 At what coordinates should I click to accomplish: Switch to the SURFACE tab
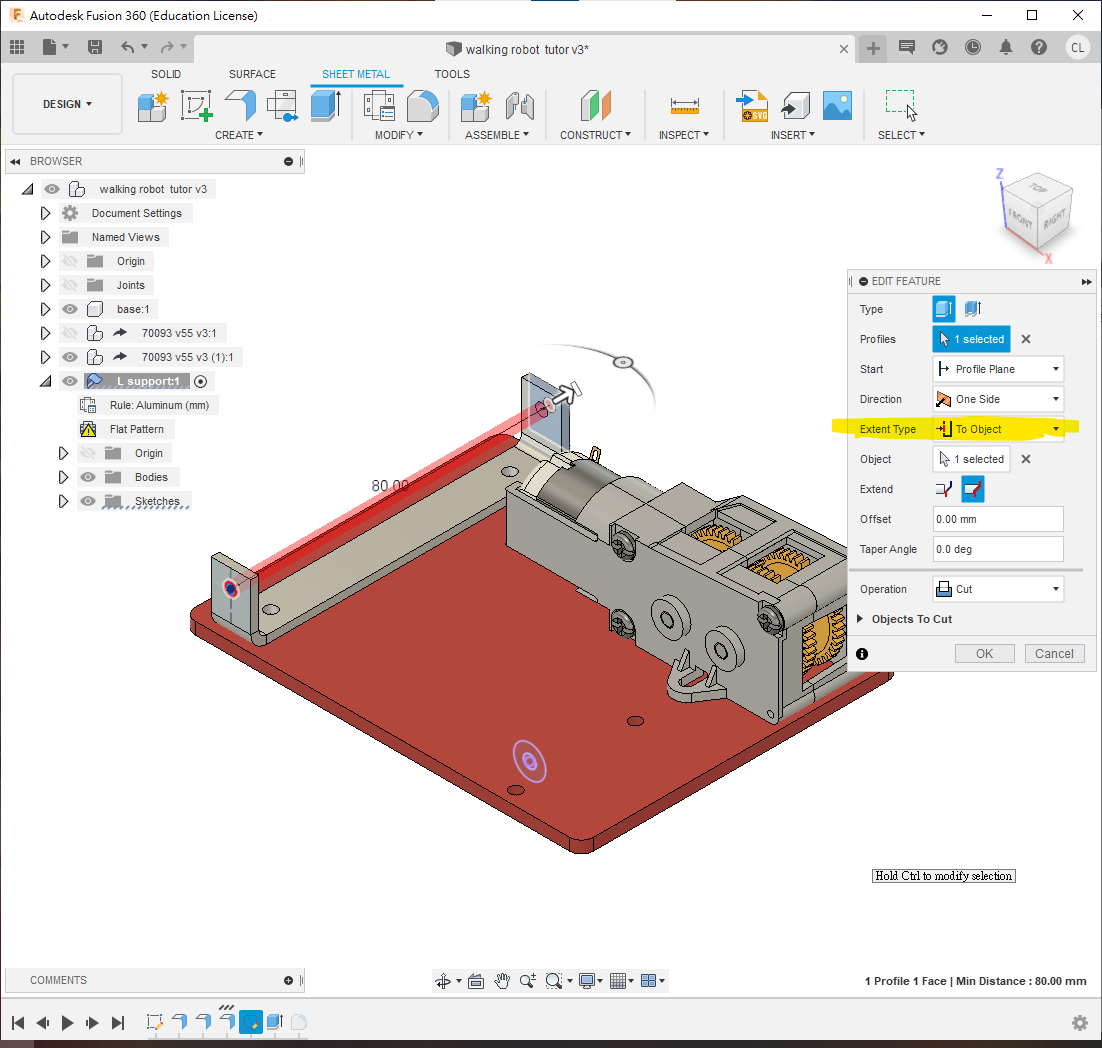(x=252, y=74)
